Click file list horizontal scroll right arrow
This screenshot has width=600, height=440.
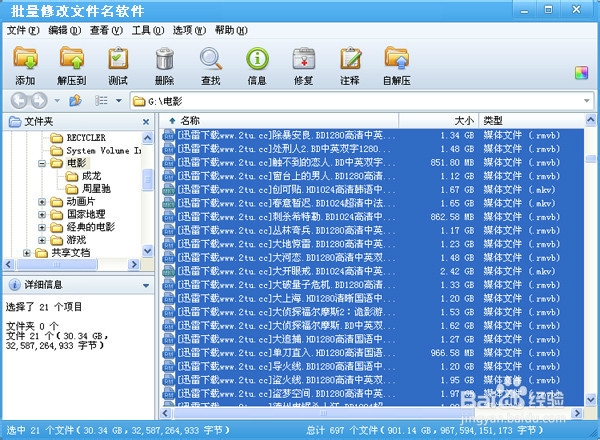coord(577,413)
